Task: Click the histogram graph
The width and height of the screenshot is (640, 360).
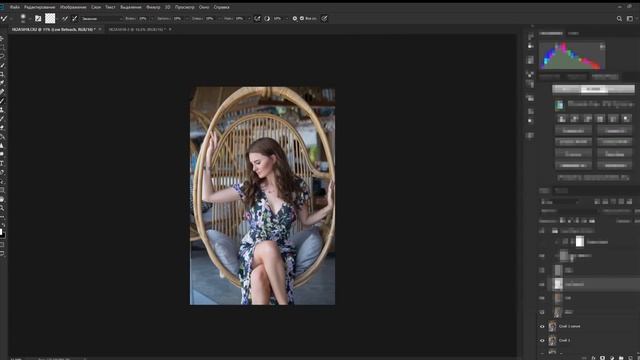Action: (572, 56)
